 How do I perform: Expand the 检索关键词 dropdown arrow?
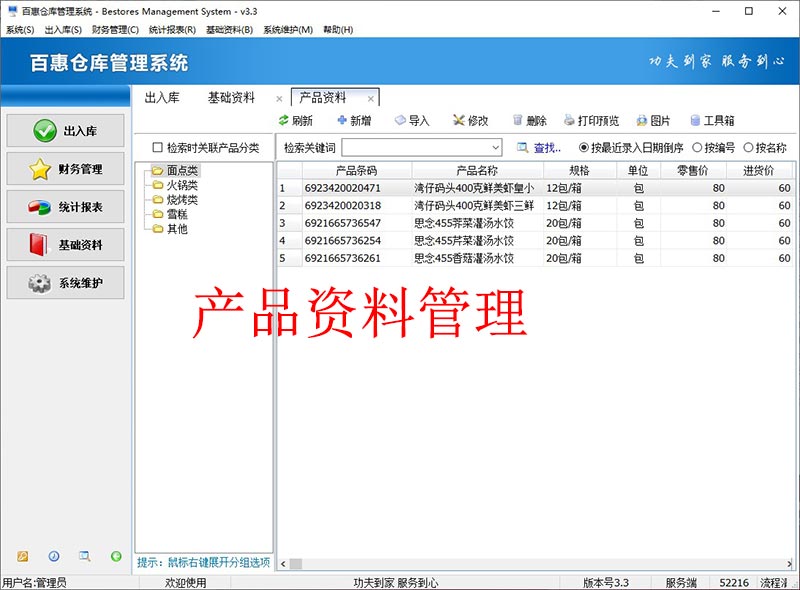coord(495,148)
